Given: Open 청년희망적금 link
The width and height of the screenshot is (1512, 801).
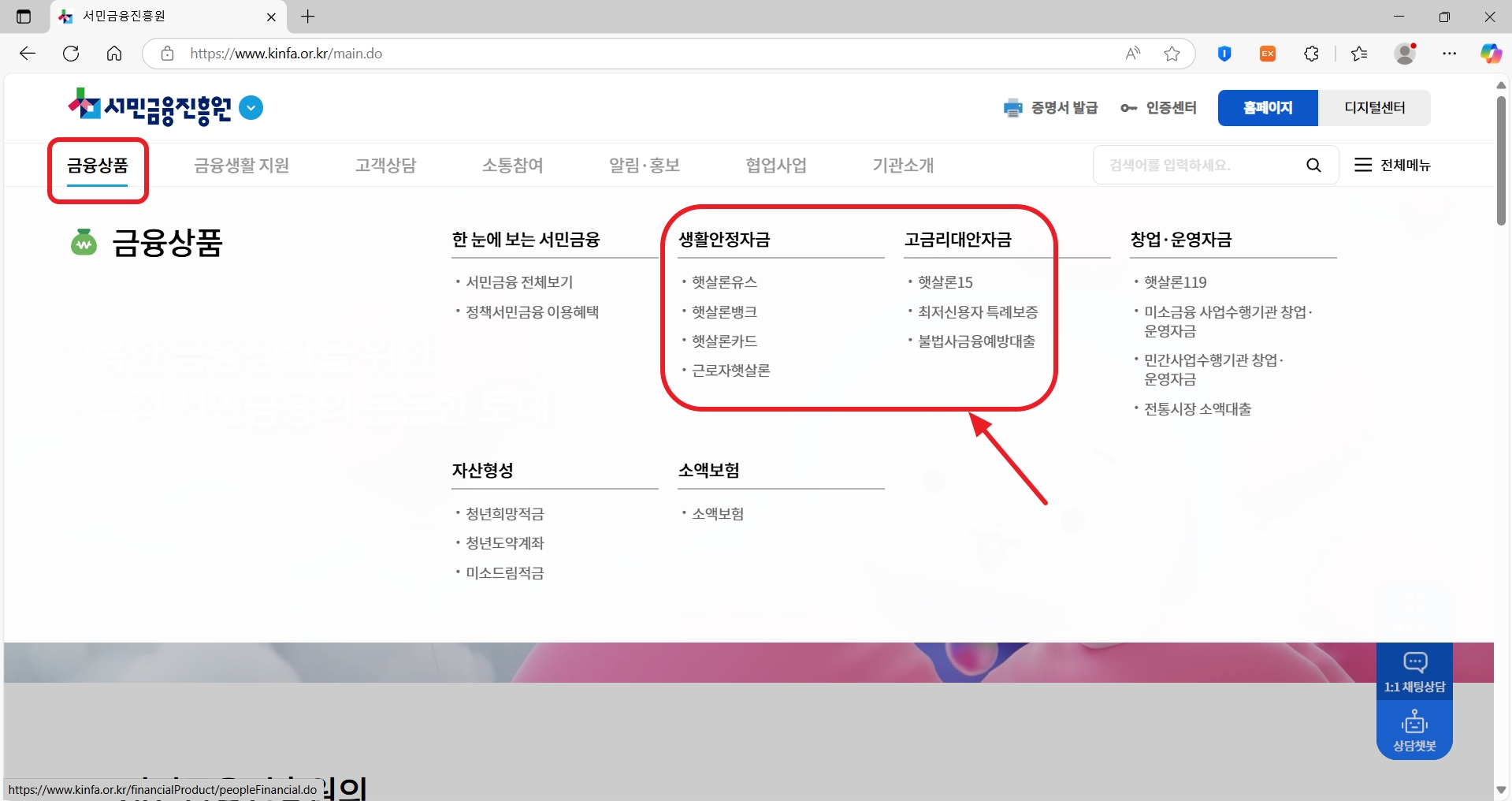Looking at the screenshot, I should 504,514.
